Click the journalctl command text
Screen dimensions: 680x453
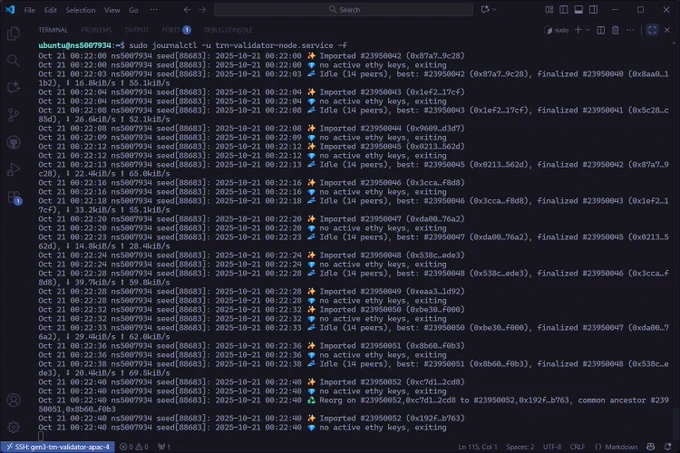[x=238, y=46]
